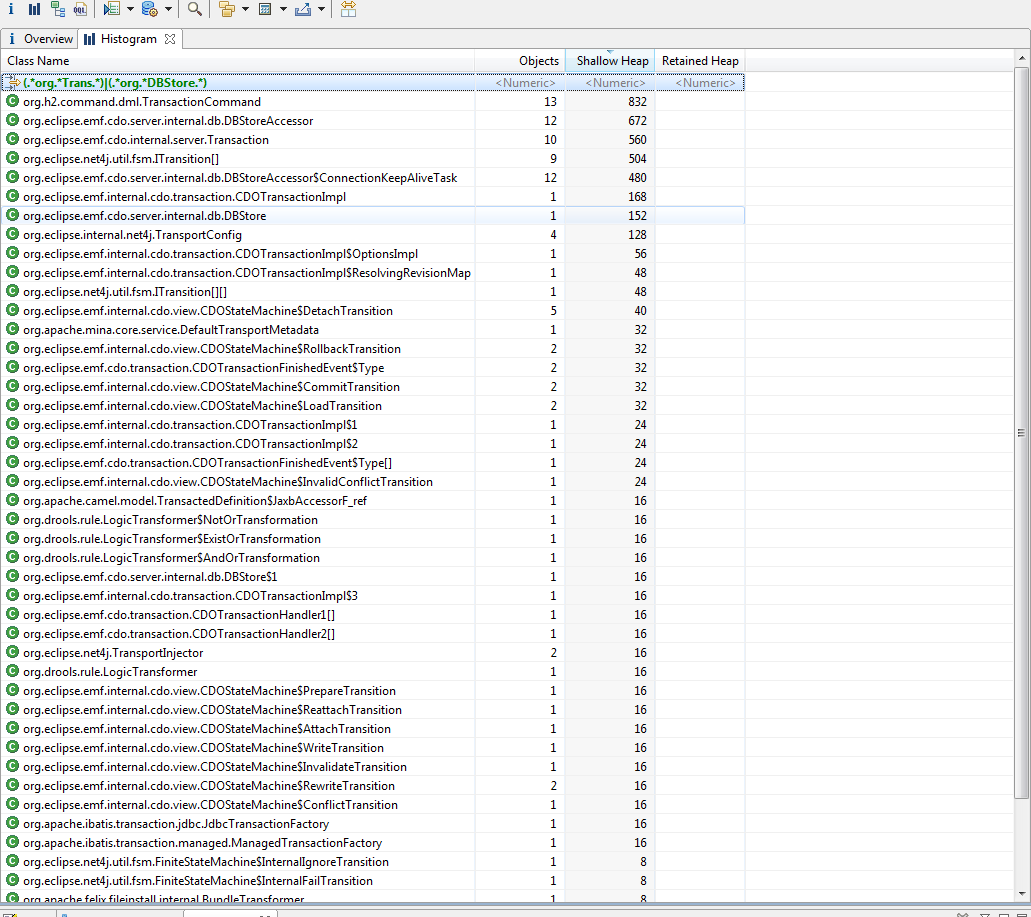Select the TransportConfig class row
Image resolution: width=1031 pixels, height=917 pixels.
click(373, 235)
